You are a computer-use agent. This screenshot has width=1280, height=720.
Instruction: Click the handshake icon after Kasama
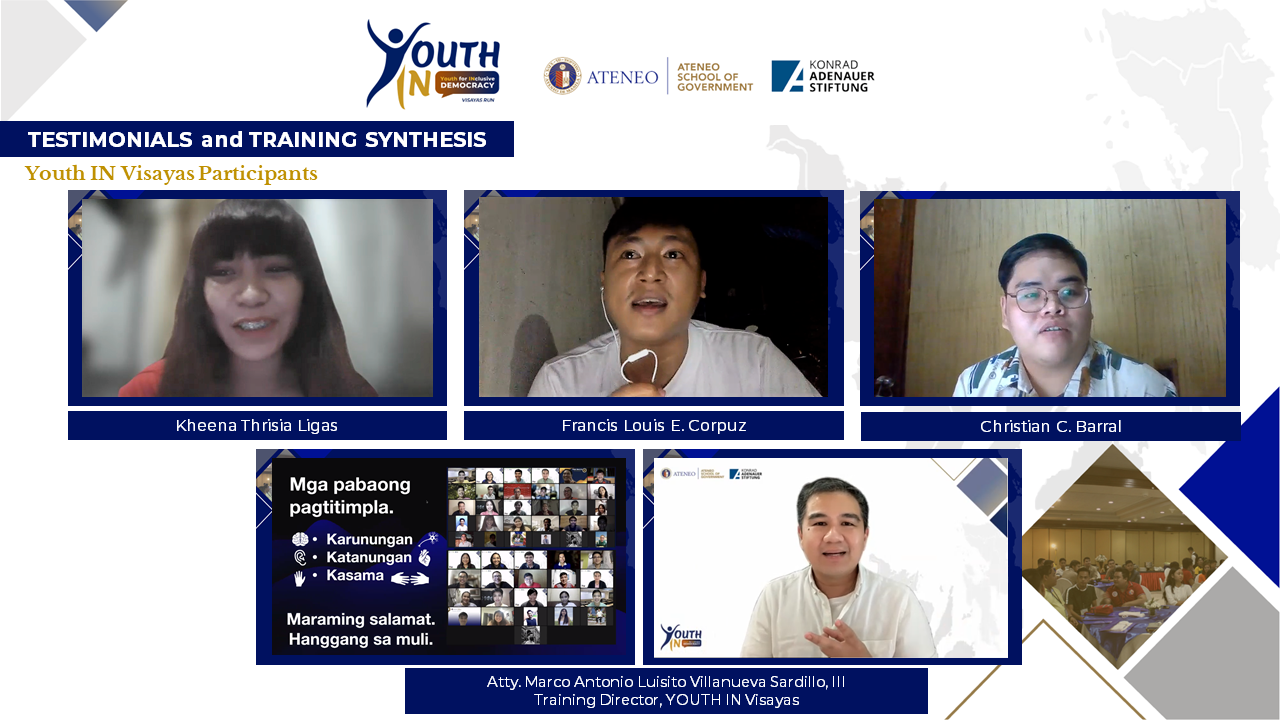click(409, 578)
